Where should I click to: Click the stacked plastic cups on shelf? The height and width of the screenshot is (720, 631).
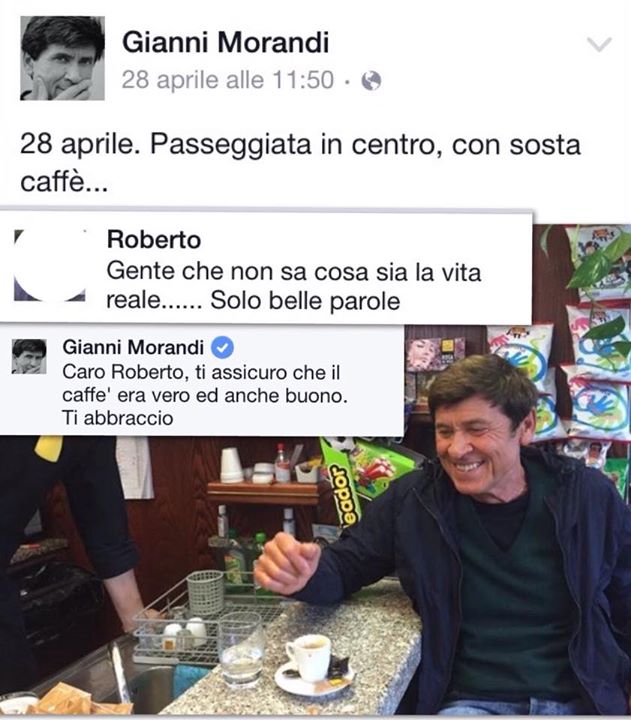(x=231, y=465)
